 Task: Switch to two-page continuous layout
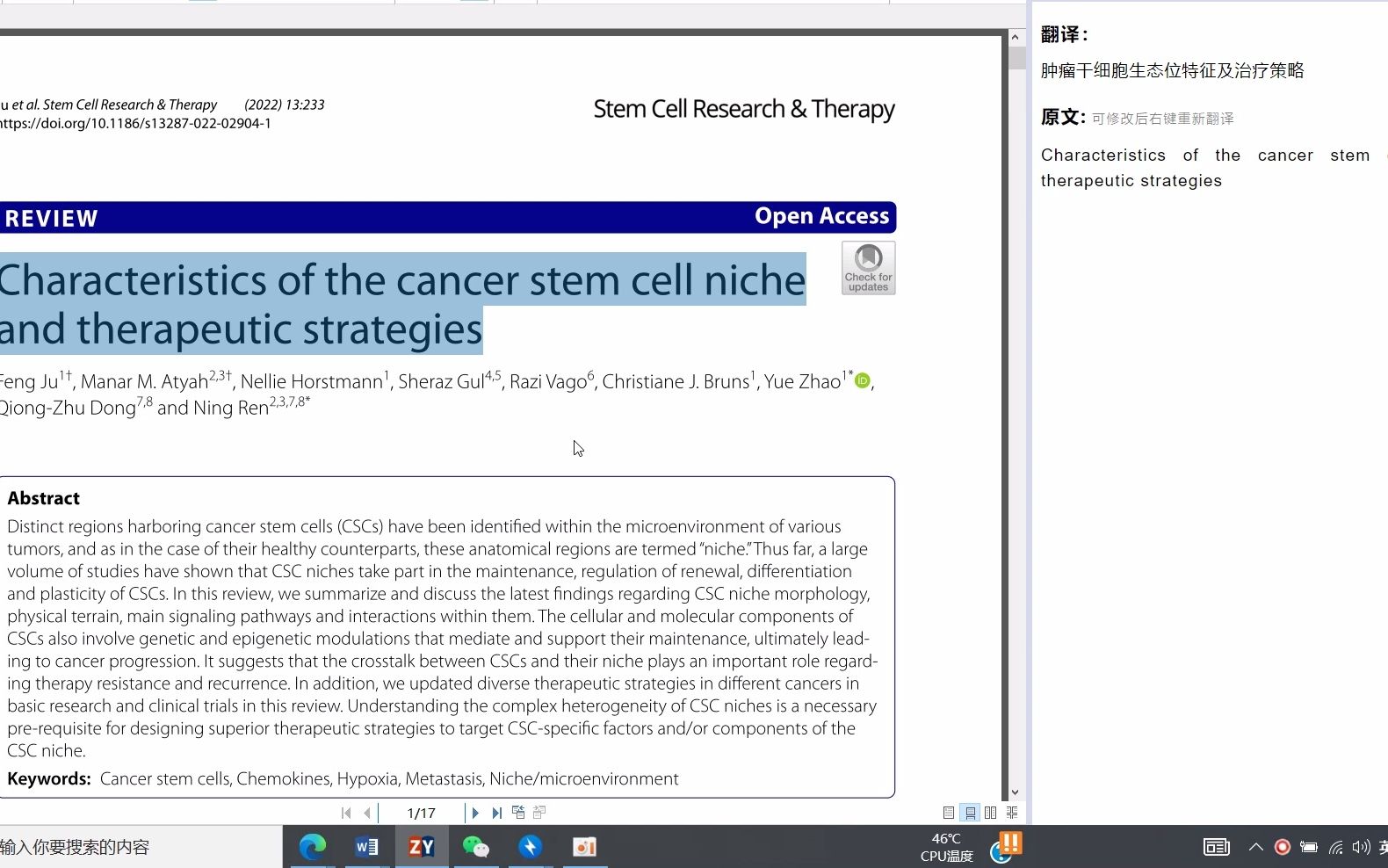[x=1012, y=813]
